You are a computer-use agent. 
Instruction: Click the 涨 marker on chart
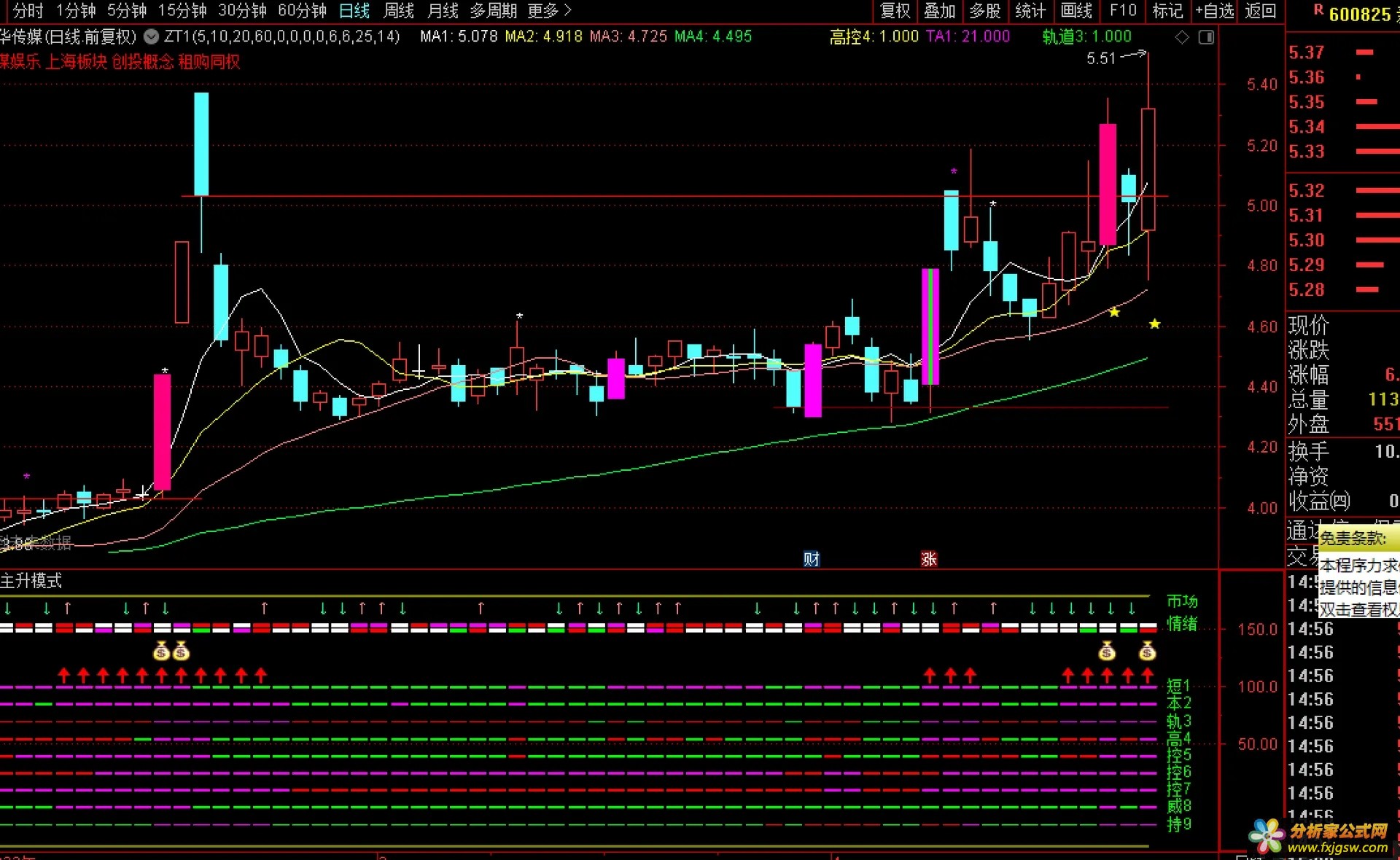pyautogui.click(x=929, y=559)
